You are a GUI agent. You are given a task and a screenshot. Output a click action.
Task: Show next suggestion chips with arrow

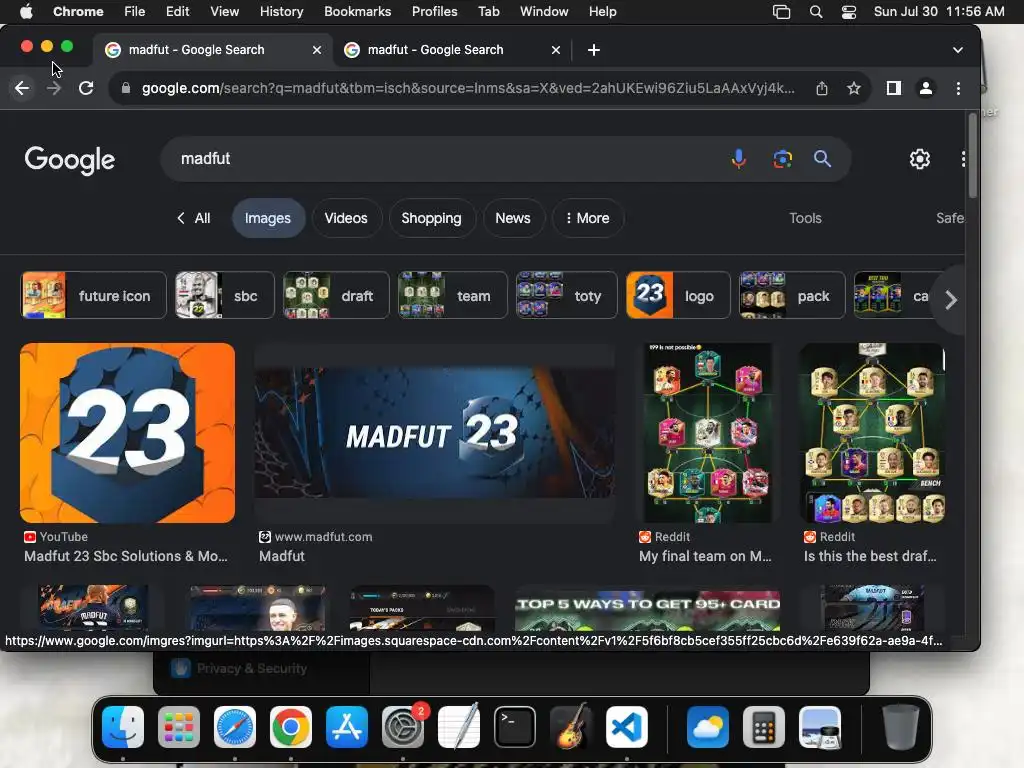[x=951, y=300]
